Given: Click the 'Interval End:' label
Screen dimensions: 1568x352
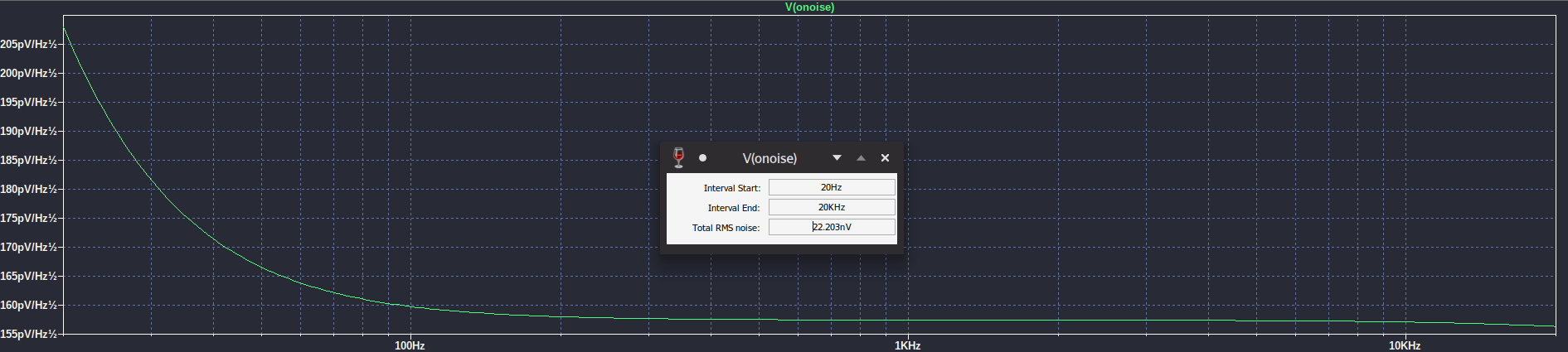Looking at the screenshot, I should (733, 208).
